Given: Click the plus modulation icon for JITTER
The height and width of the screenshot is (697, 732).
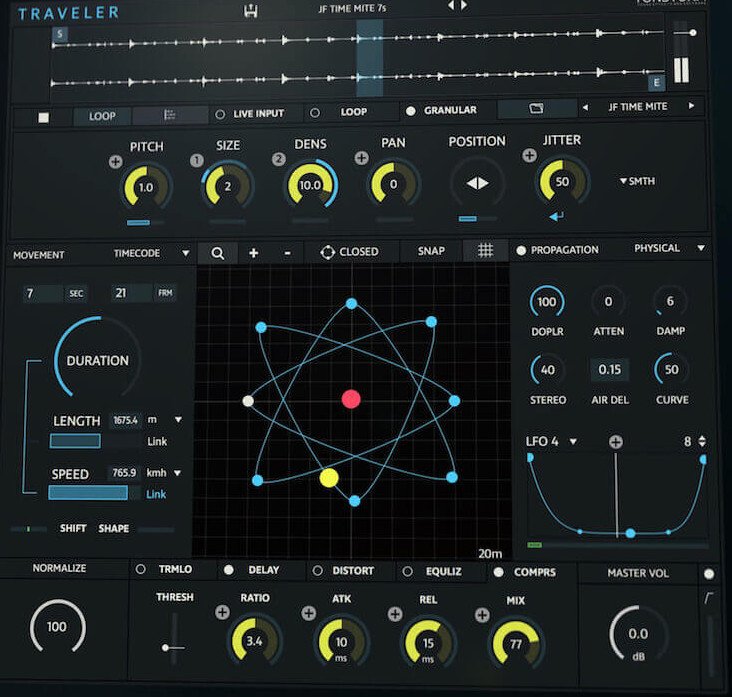Looking at the screenshot, I should pyautogui.click(x=529, y=155).
